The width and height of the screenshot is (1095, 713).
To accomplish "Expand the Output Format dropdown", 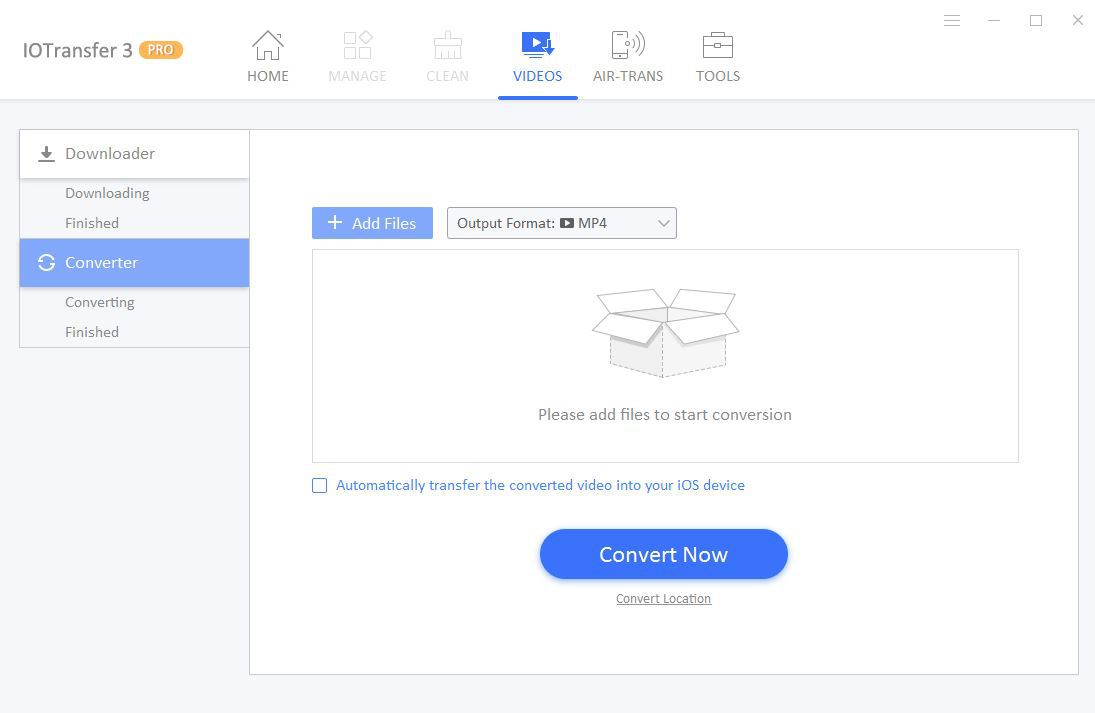I will coord(561,223).
